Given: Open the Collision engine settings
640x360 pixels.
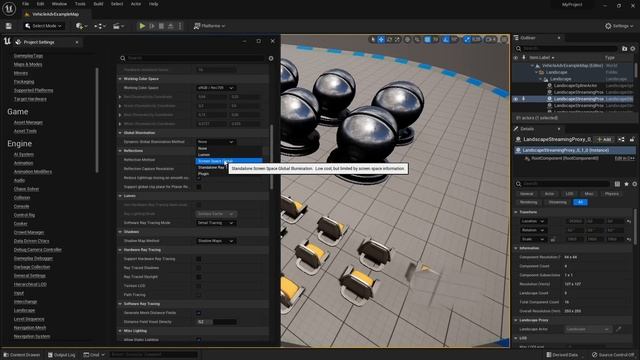Looking at the screenshot, I should [x=22, y=198].
